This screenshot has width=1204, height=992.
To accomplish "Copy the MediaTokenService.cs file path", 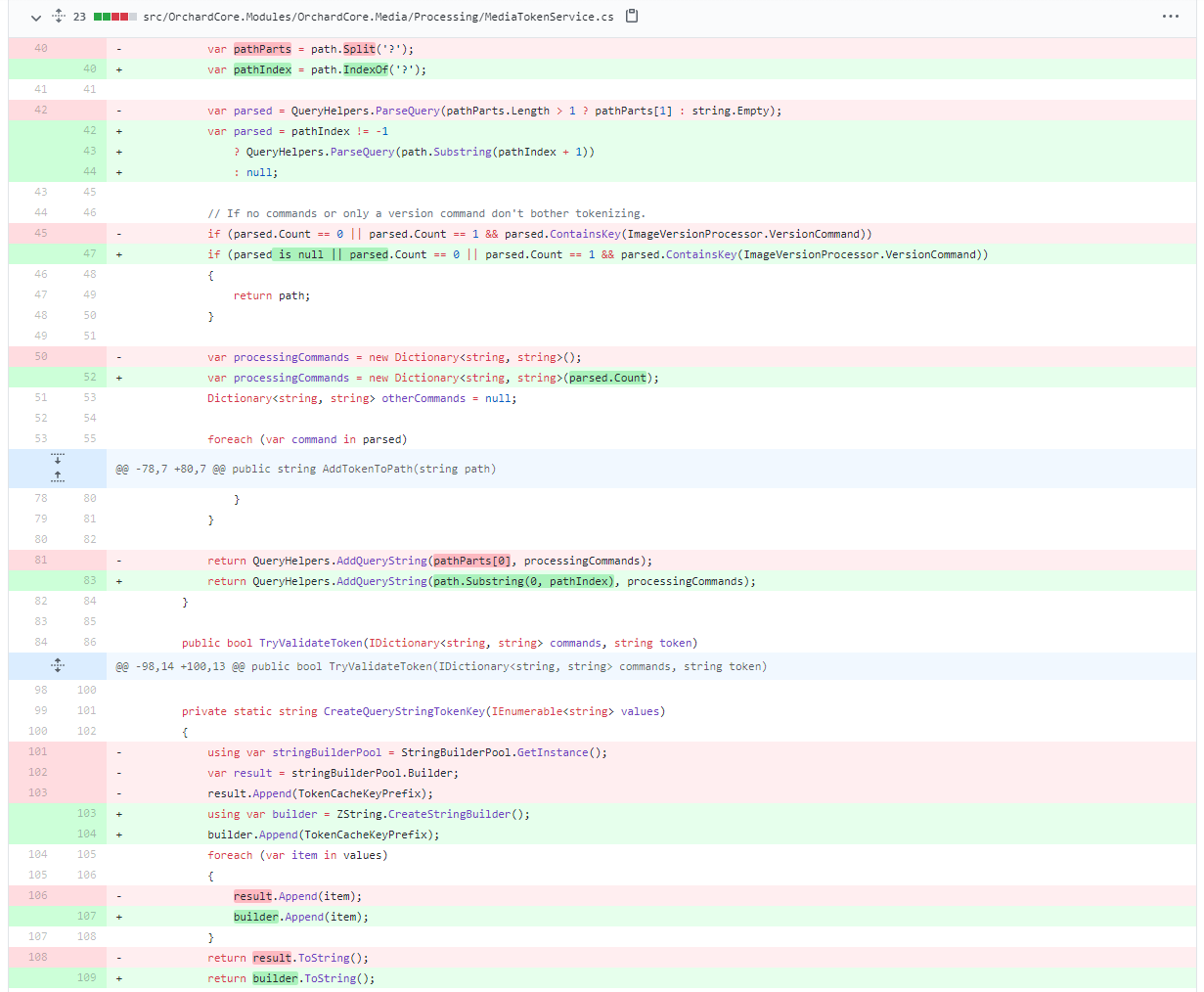I will (x=632, y=16).
